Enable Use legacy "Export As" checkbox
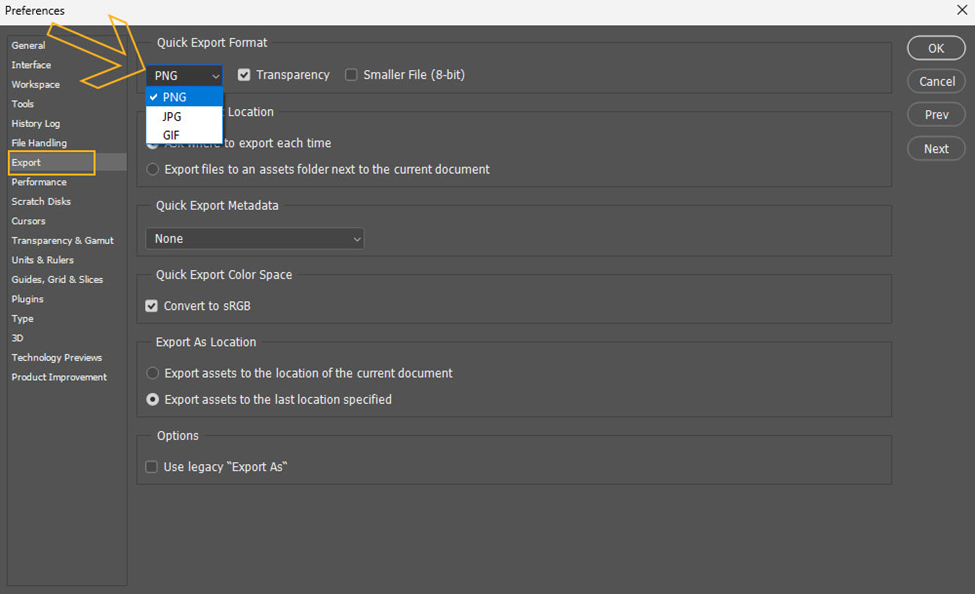975x594 pixels. point(152,467)
